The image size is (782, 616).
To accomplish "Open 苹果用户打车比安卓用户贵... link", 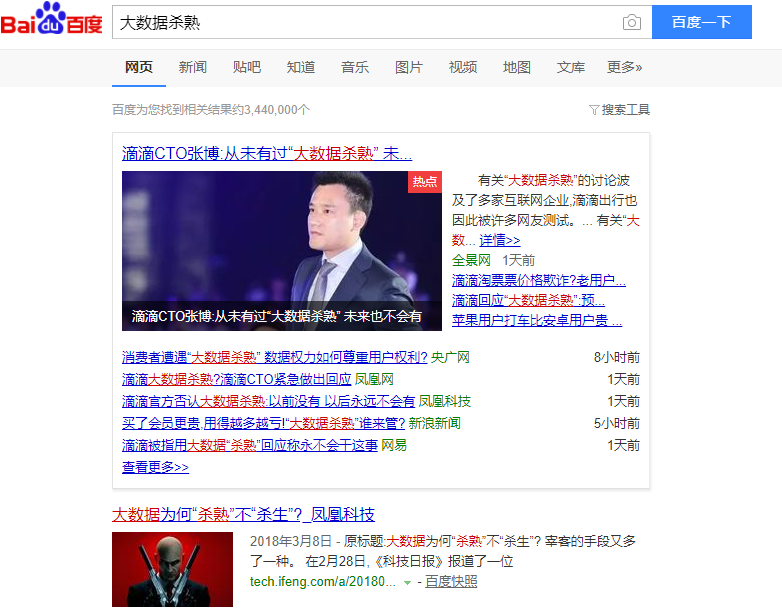I will click(537, 320).
